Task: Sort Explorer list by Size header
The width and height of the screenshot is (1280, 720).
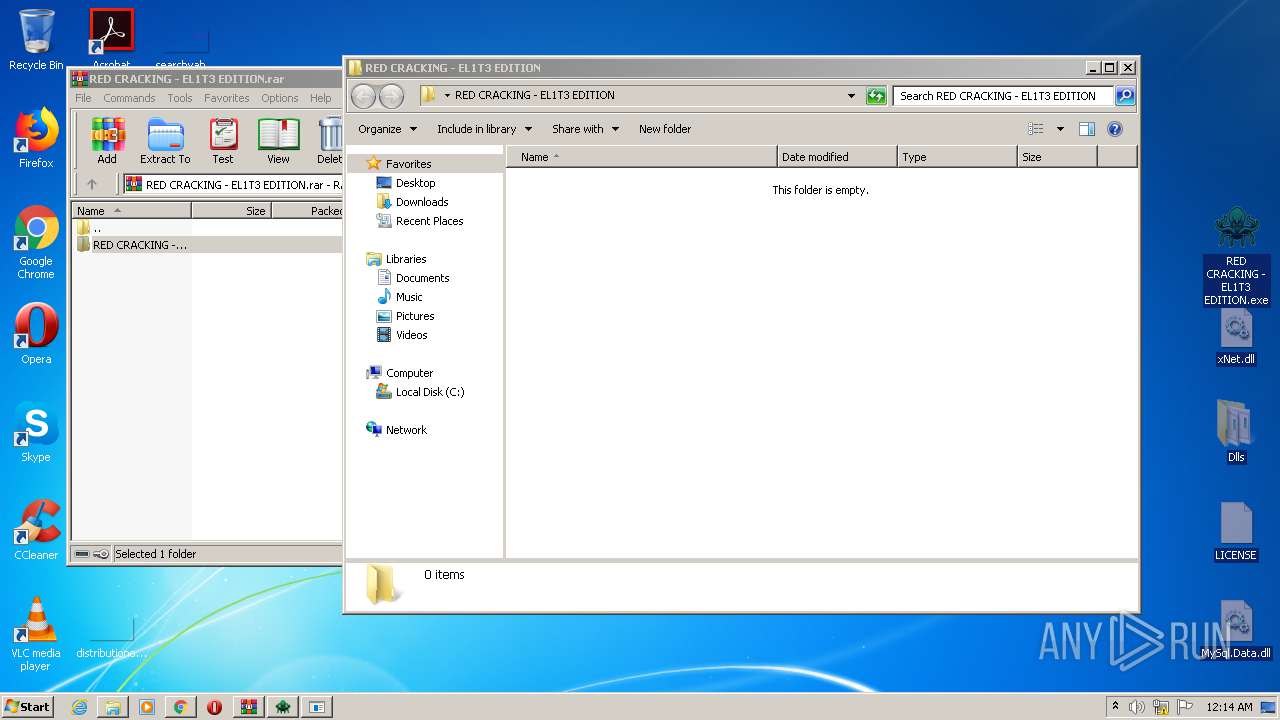Action: pos(1057,156)
